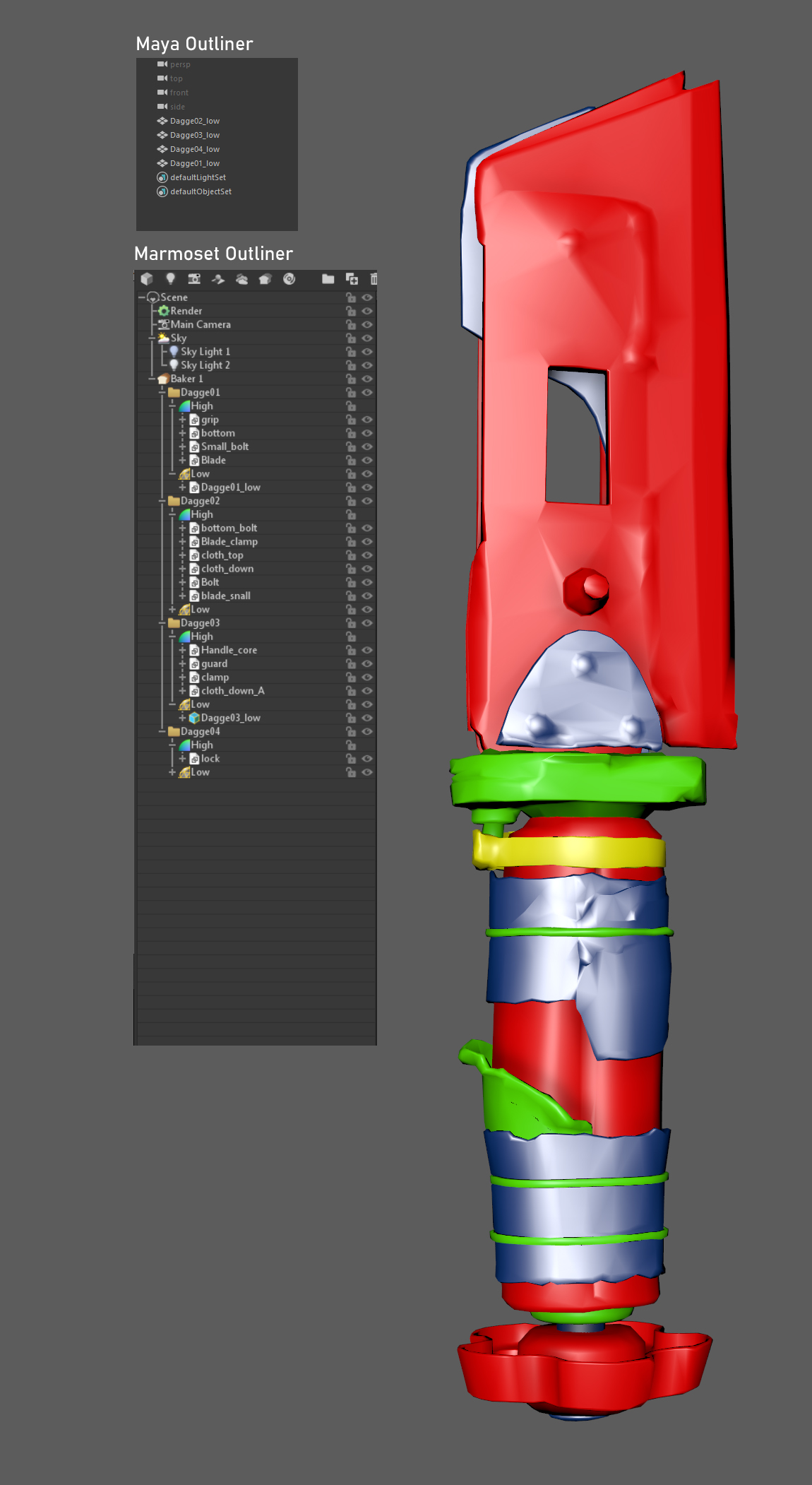812x1485 pixels.
Task: Click the add camera toolbar icon
Action: click(x=194, y=279)
